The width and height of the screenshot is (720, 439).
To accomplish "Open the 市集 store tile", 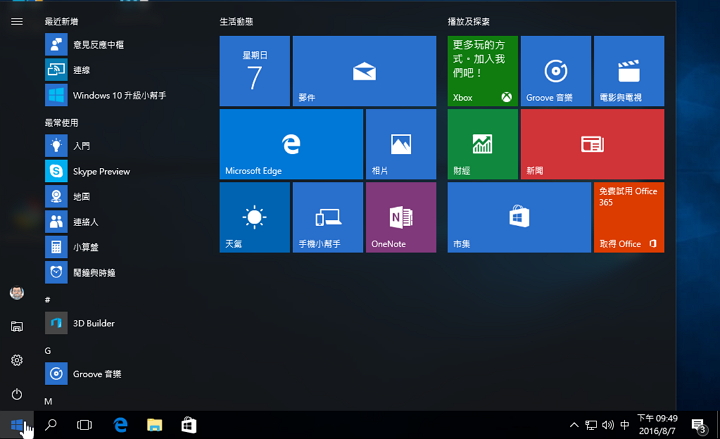I will (x=519, y=217).
